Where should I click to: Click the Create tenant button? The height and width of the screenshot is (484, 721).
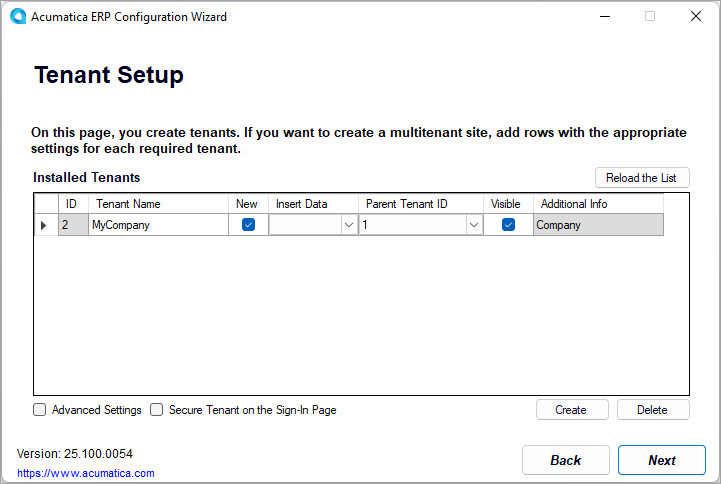[572, 410]
